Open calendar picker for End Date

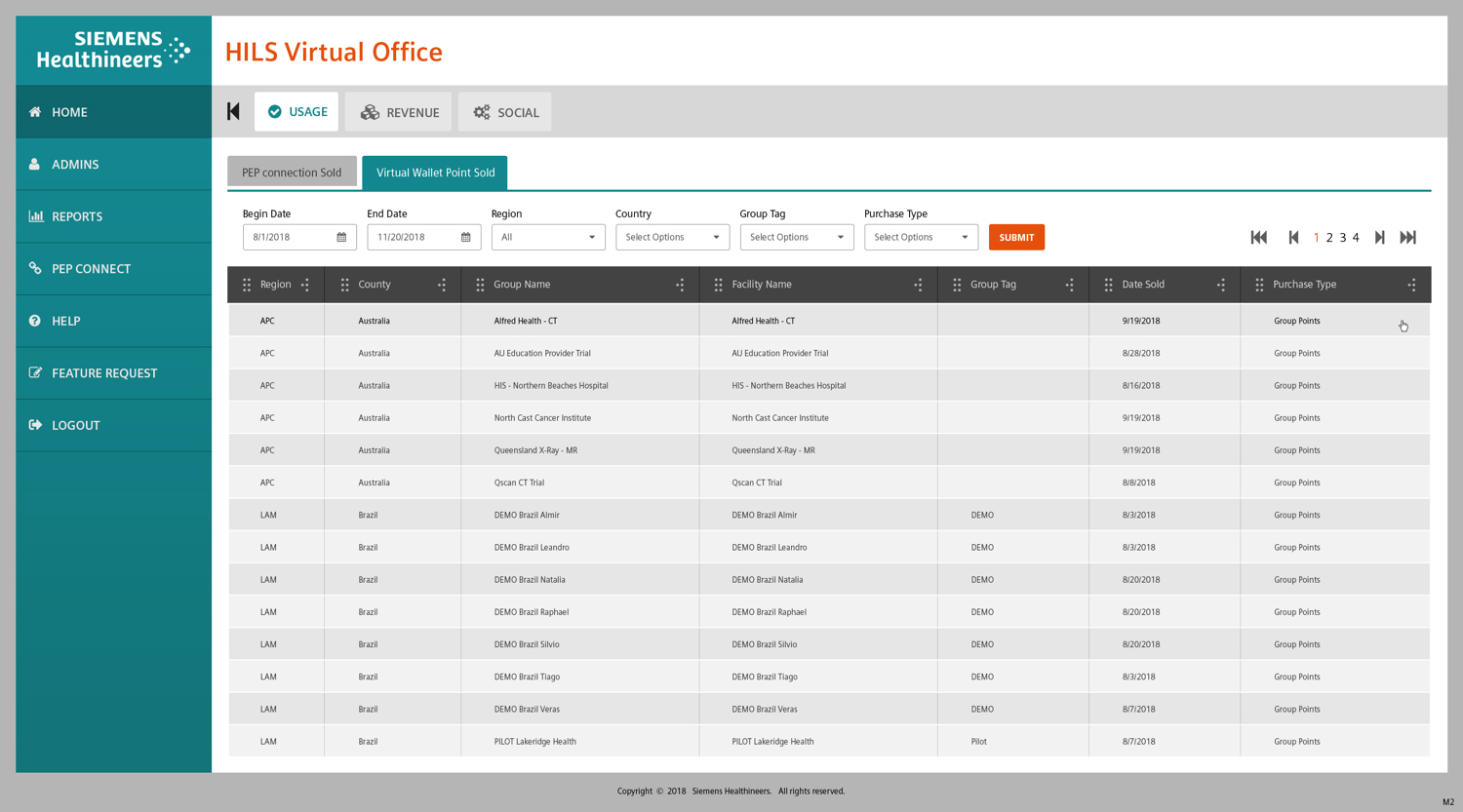465,237
